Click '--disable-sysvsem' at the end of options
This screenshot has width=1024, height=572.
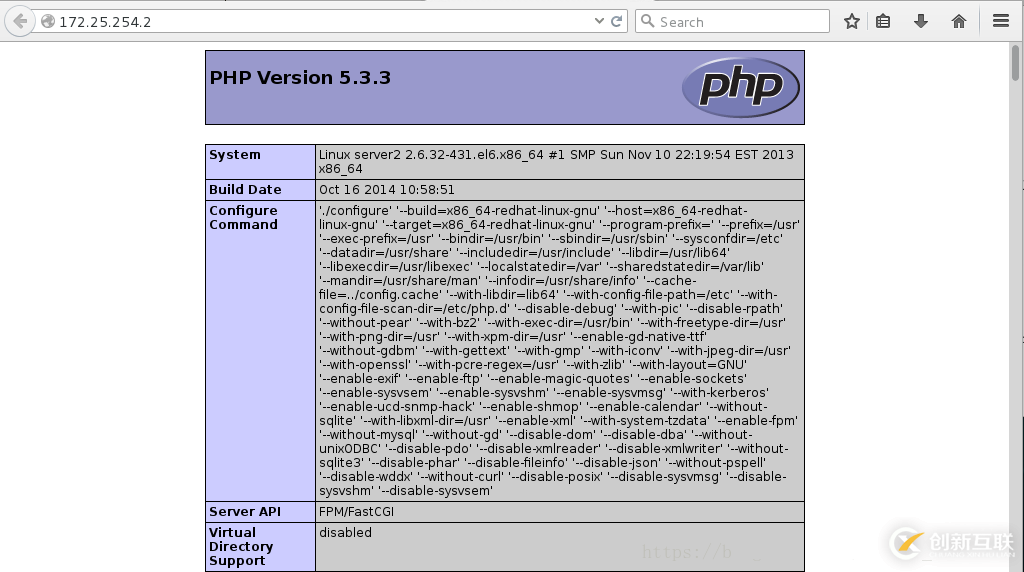coord(436,490)
